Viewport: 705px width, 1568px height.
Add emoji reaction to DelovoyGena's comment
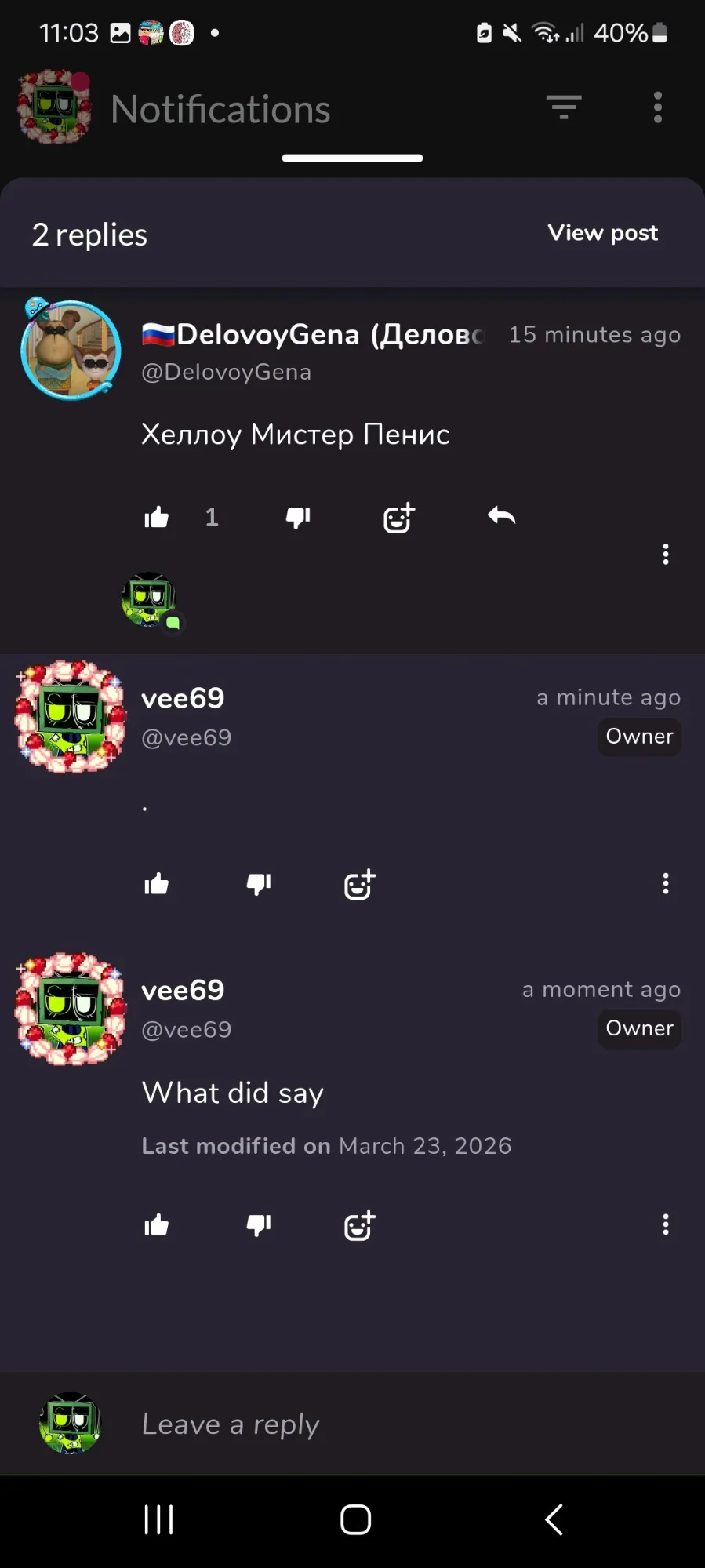(398, 518)
